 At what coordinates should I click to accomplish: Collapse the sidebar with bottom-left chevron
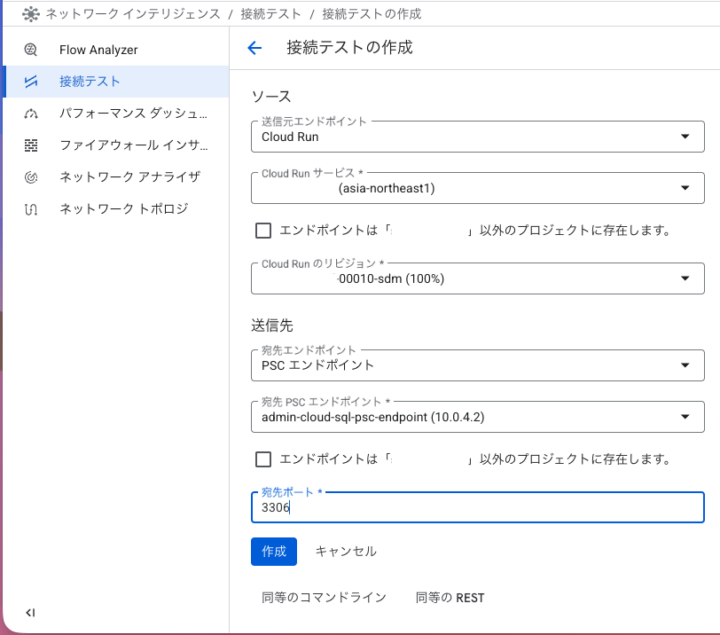point(30,612)
